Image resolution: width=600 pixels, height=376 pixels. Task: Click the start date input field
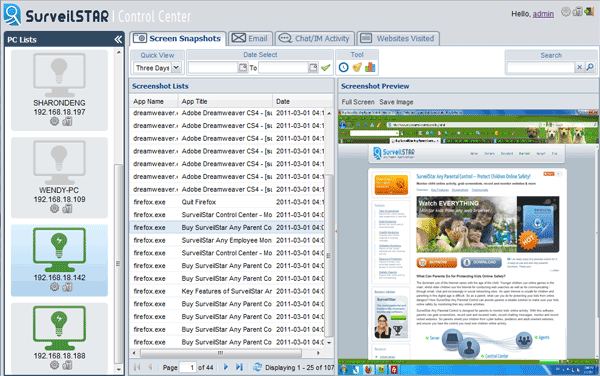pyautogui.click(x=213, y=68)
